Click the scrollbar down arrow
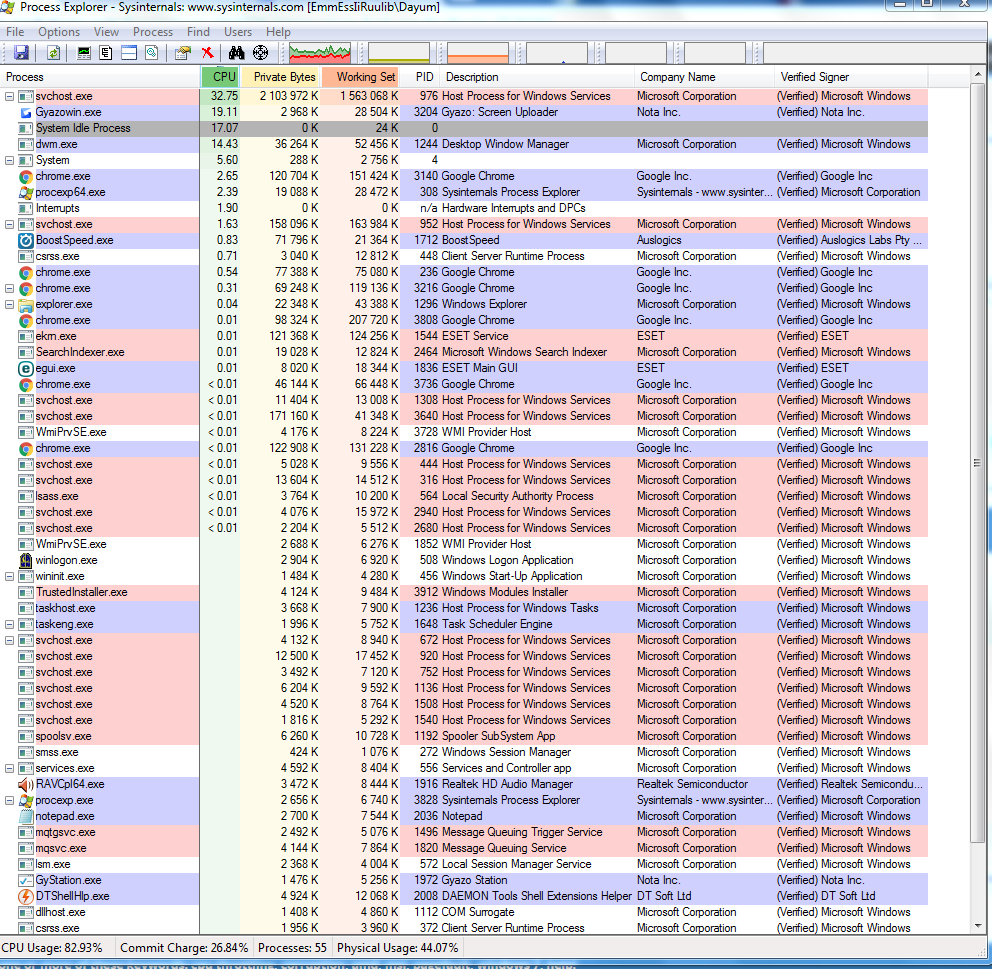The height and width of the screenshot is (969, 992). pyautogui.click(x=977, y=926)
